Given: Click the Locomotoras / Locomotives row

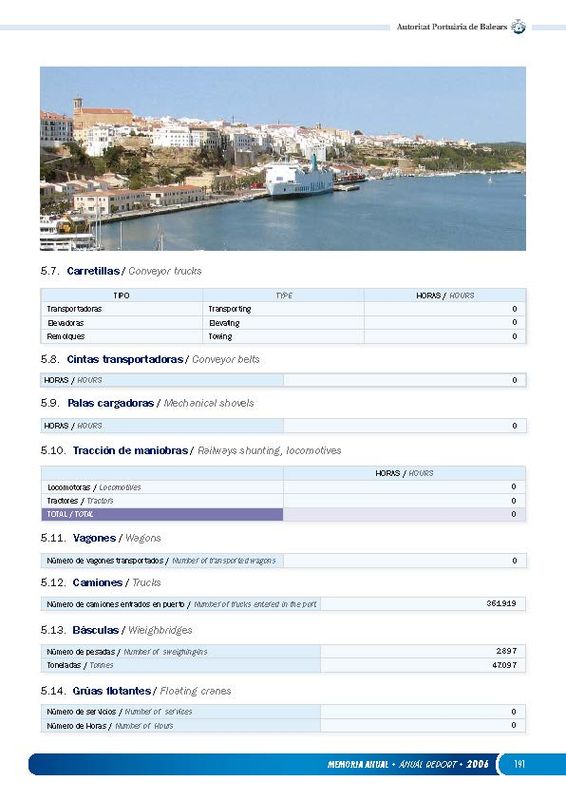Looking at the screenshot, I should click(283, 487).
